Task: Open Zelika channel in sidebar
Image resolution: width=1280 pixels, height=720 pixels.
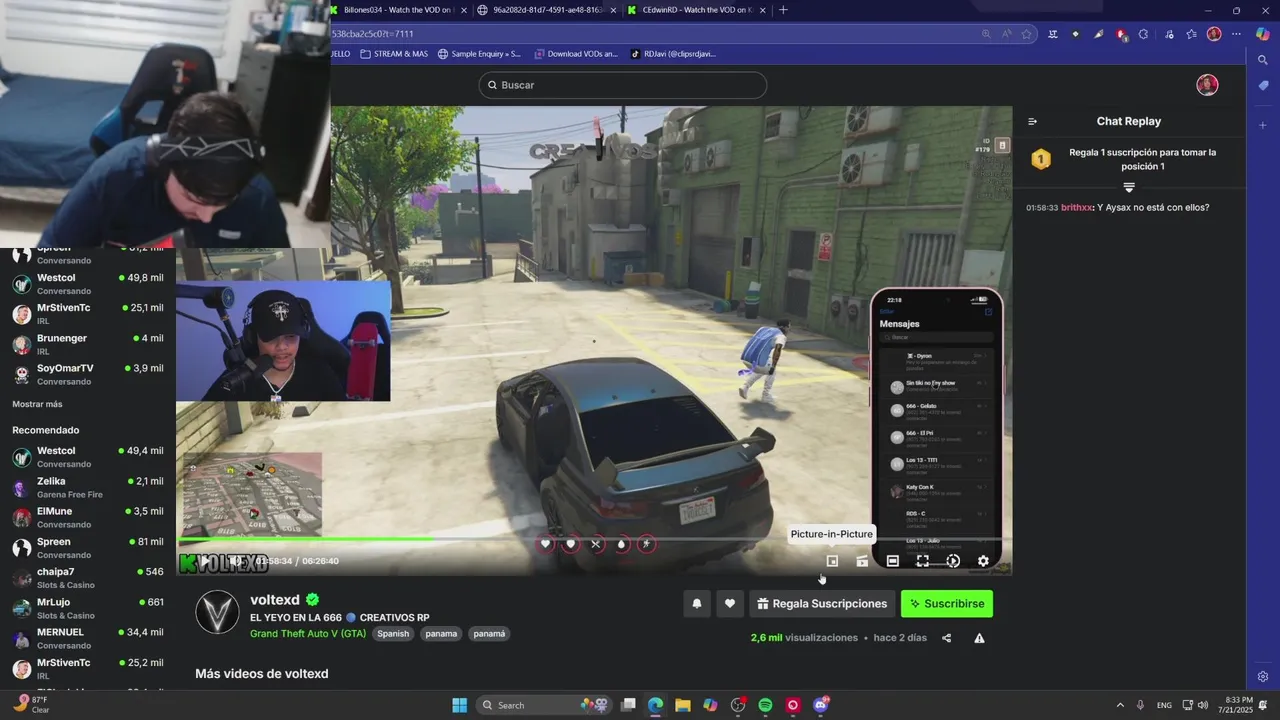Action: pos(88,487)
